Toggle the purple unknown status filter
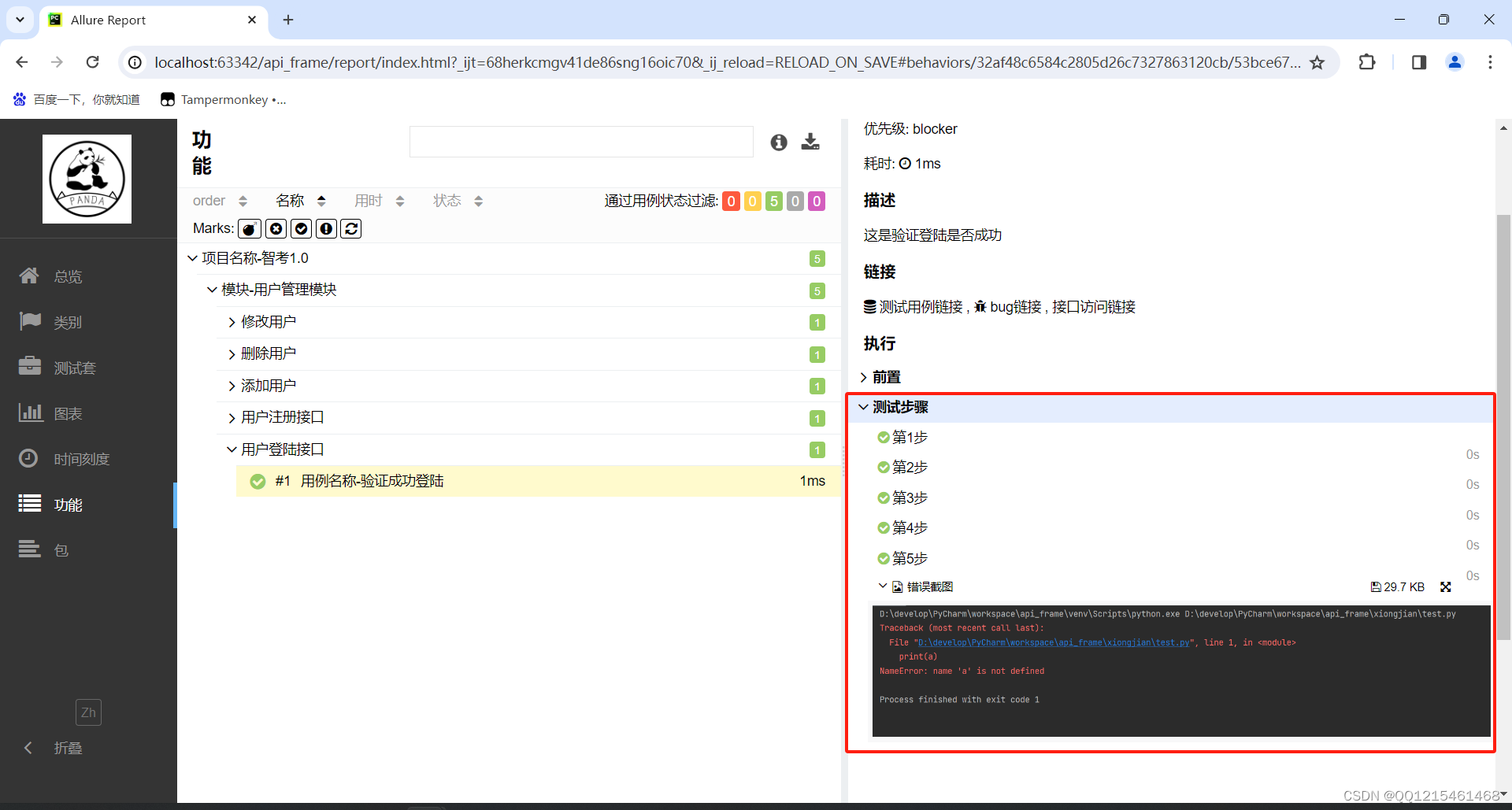The height and width of the screenshot is (810, 1512). tap(817, 202)
